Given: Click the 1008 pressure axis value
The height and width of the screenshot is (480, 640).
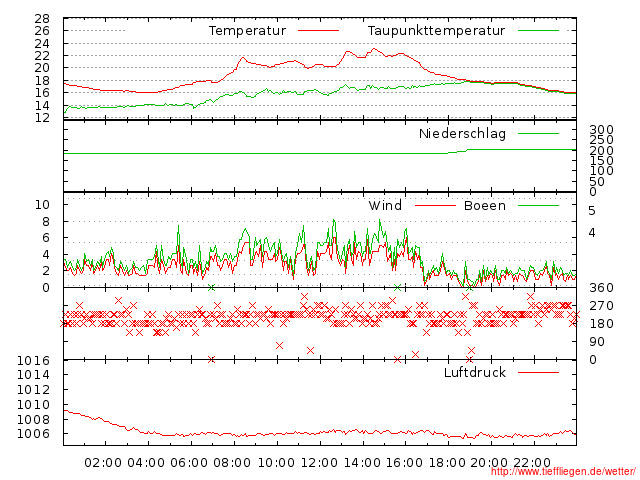Looking at the screenshot, I should (x=33, y=419).
